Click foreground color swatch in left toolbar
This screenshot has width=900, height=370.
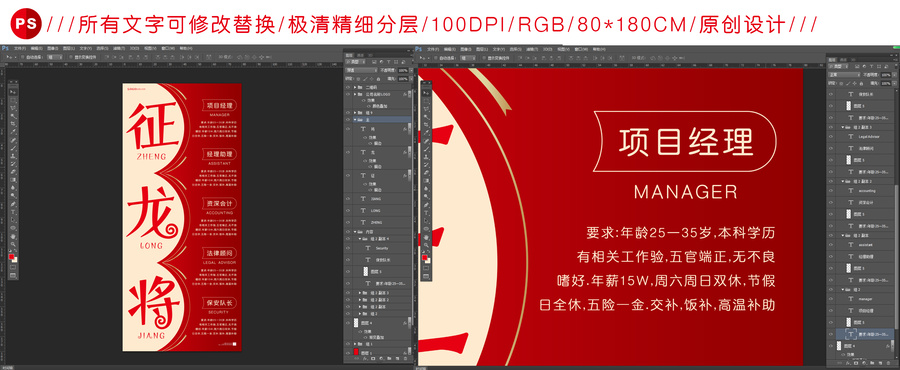[11, 256]
